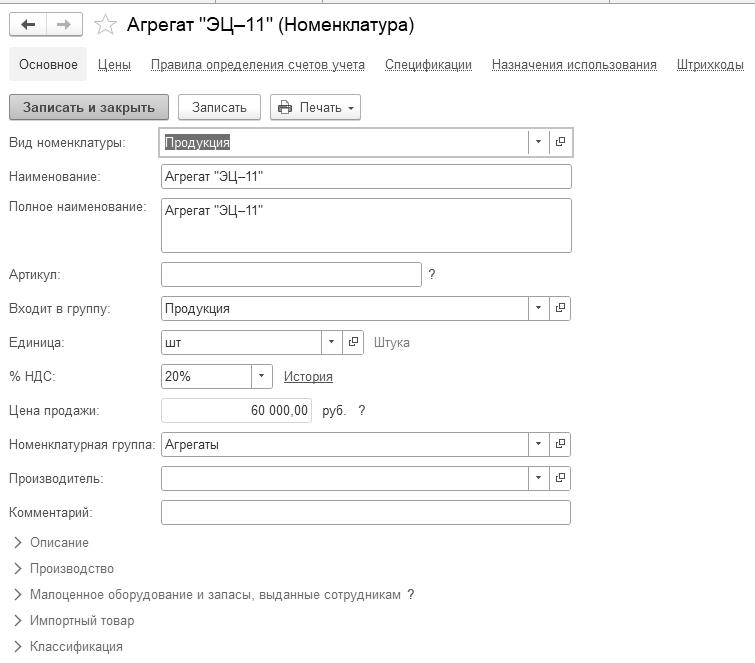This screenshot has width=755, height=663.
Task: Click the Цена продажи 60 000,00 field
Action: (x=236, y=411)
